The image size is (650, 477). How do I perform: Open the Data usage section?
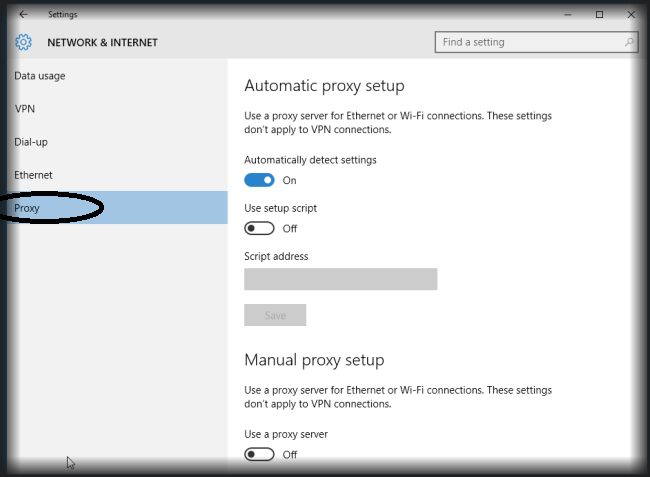tap(40, 76)
